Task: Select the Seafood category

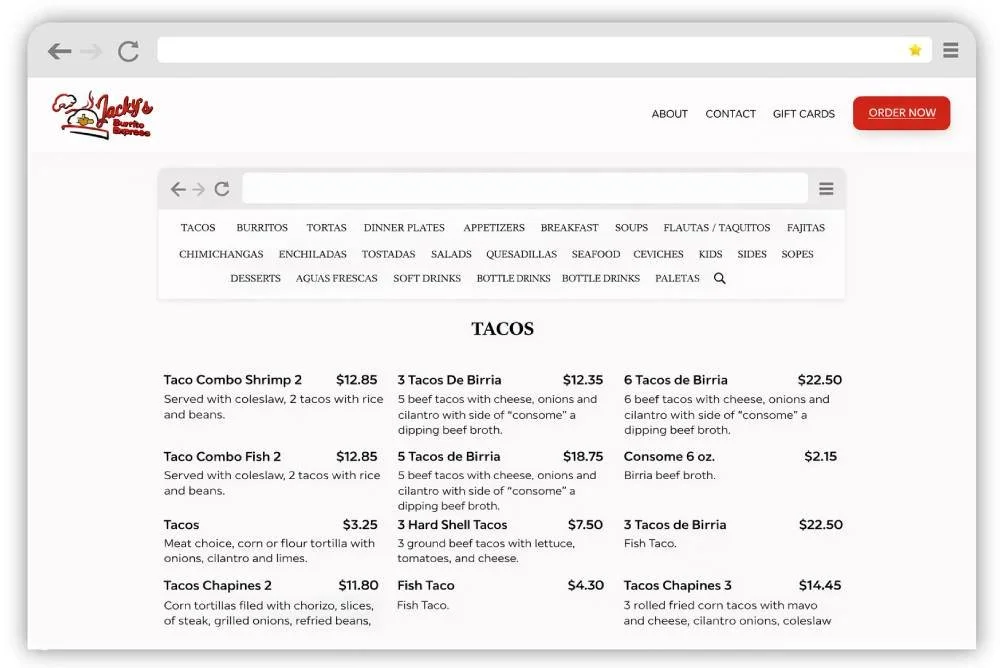Action: tap(596, 254)
